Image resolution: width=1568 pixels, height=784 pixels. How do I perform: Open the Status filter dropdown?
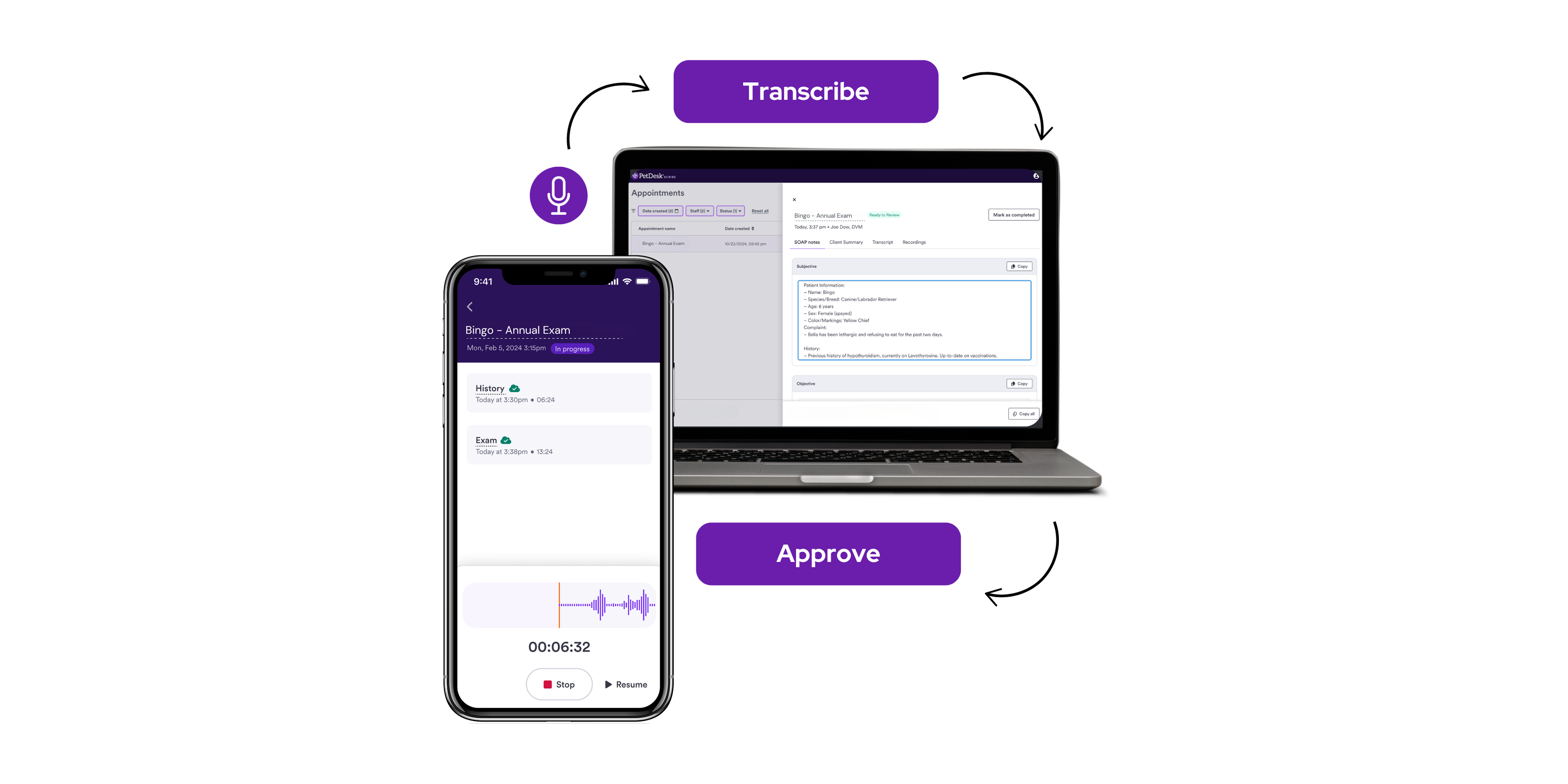tap(730, 211)
